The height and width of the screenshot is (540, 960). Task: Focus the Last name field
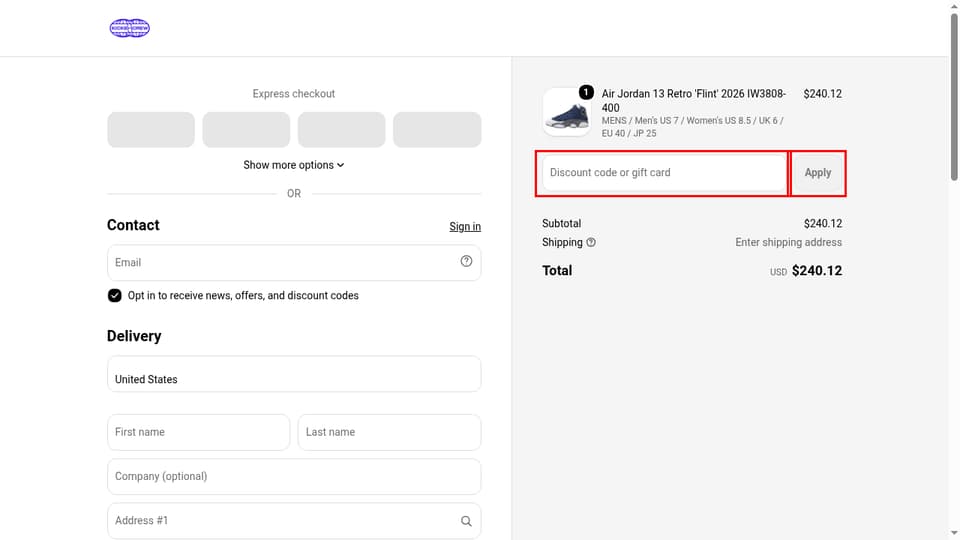[389, 432]
